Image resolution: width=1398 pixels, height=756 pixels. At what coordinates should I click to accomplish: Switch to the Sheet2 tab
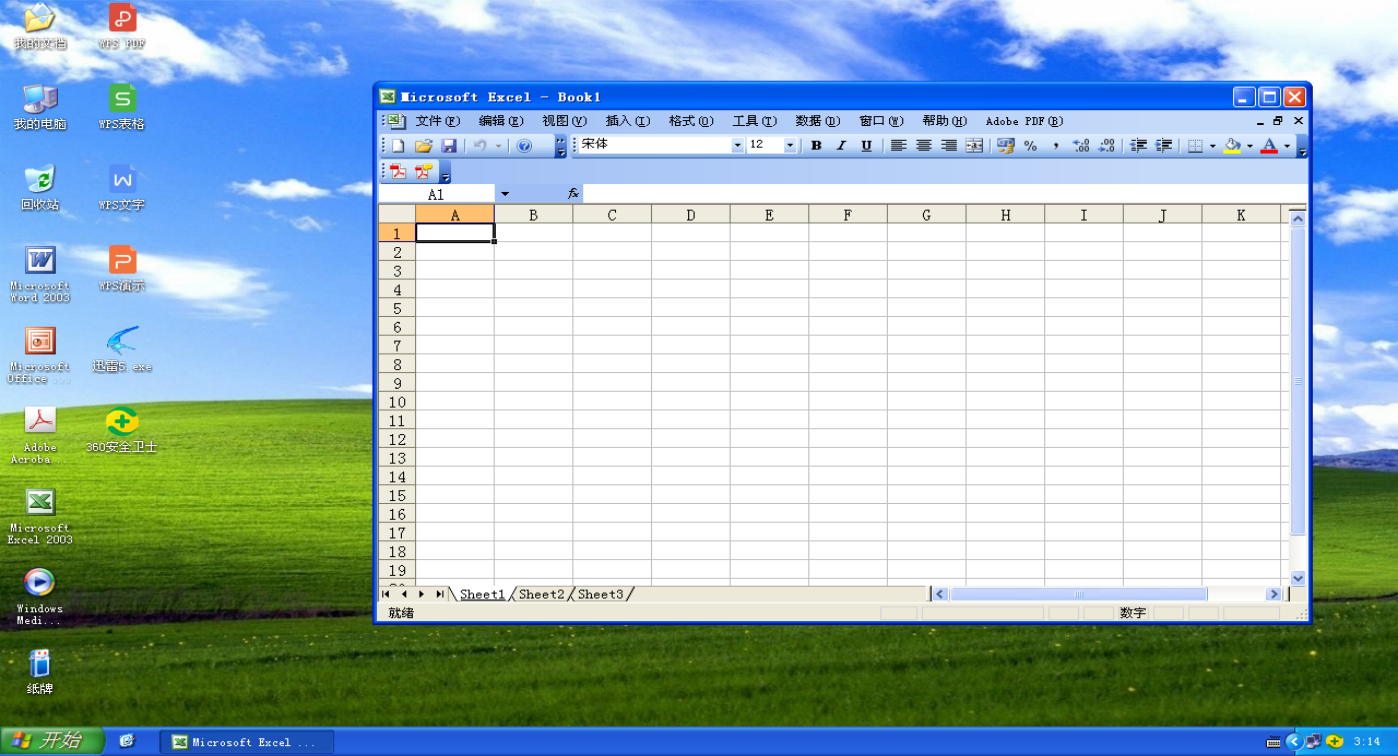pyautogui.click(x=542, y=594)
